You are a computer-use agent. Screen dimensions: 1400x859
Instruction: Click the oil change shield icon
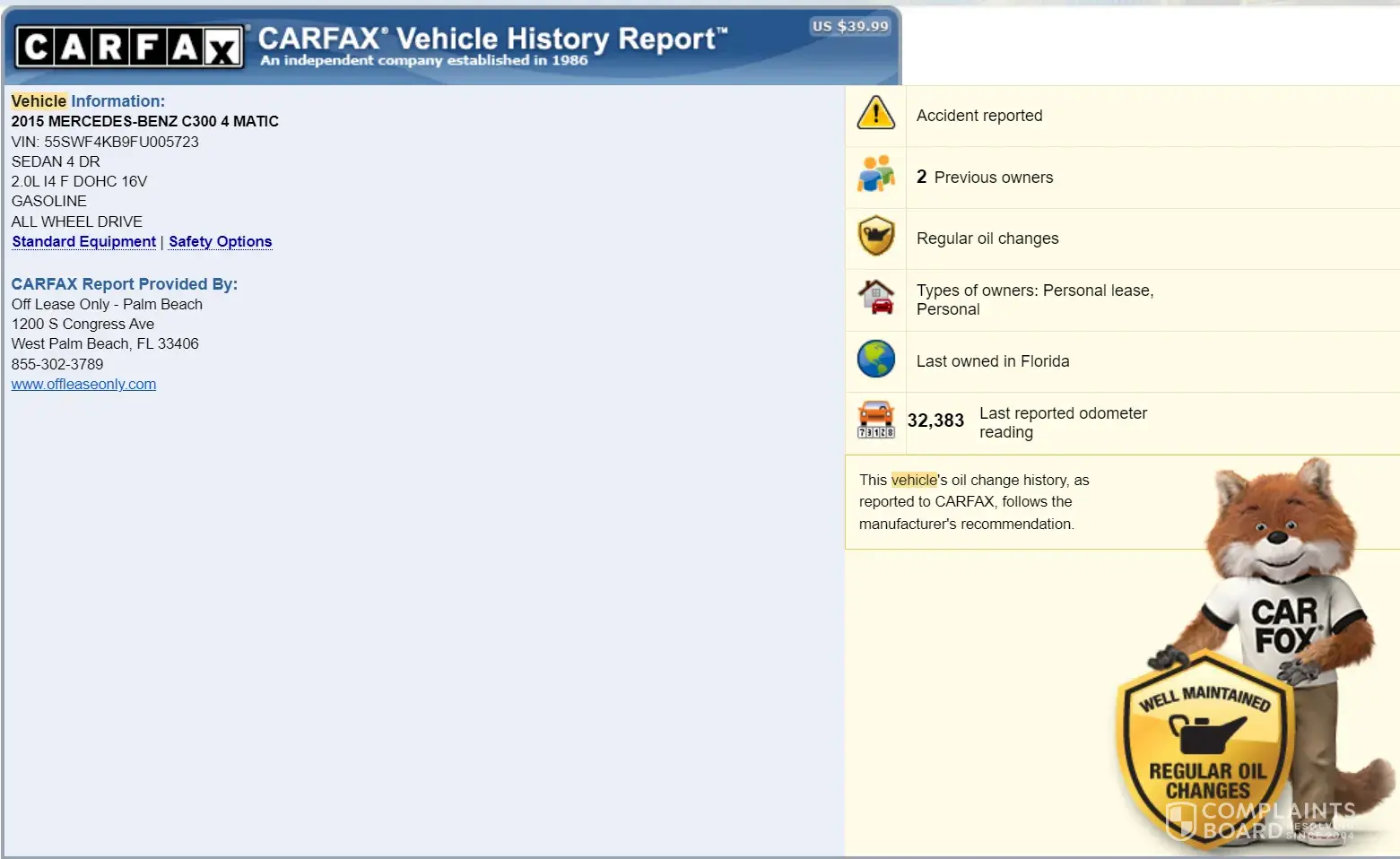pyautogui.click(x=875, y=237)
